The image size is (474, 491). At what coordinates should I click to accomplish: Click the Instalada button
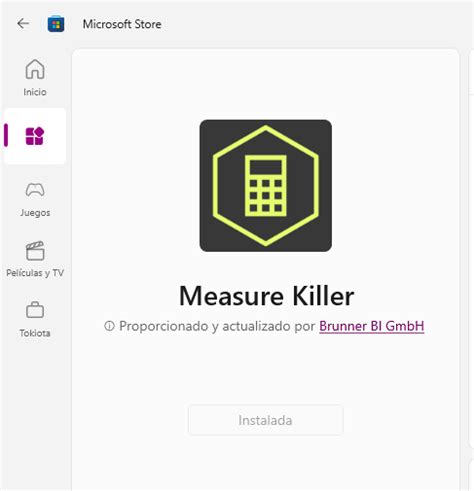coord(265,420)
